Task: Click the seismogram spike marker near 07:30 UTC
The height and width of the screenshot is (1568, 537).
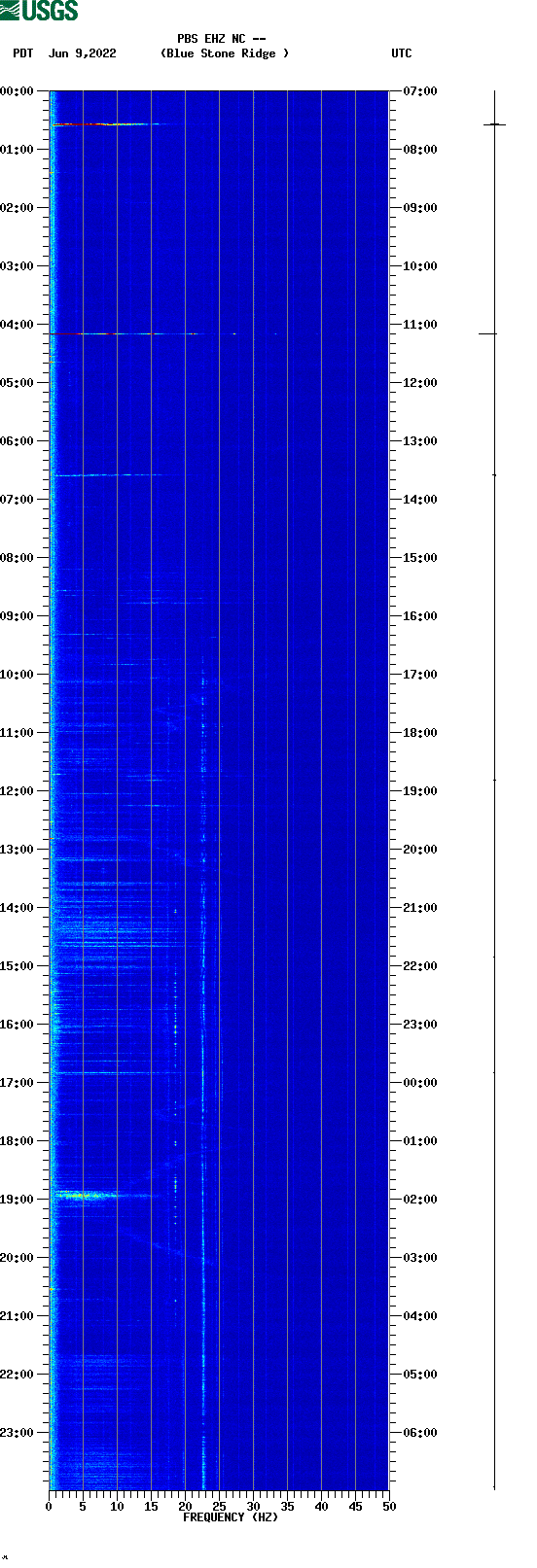Action: (x=494, y=124)
